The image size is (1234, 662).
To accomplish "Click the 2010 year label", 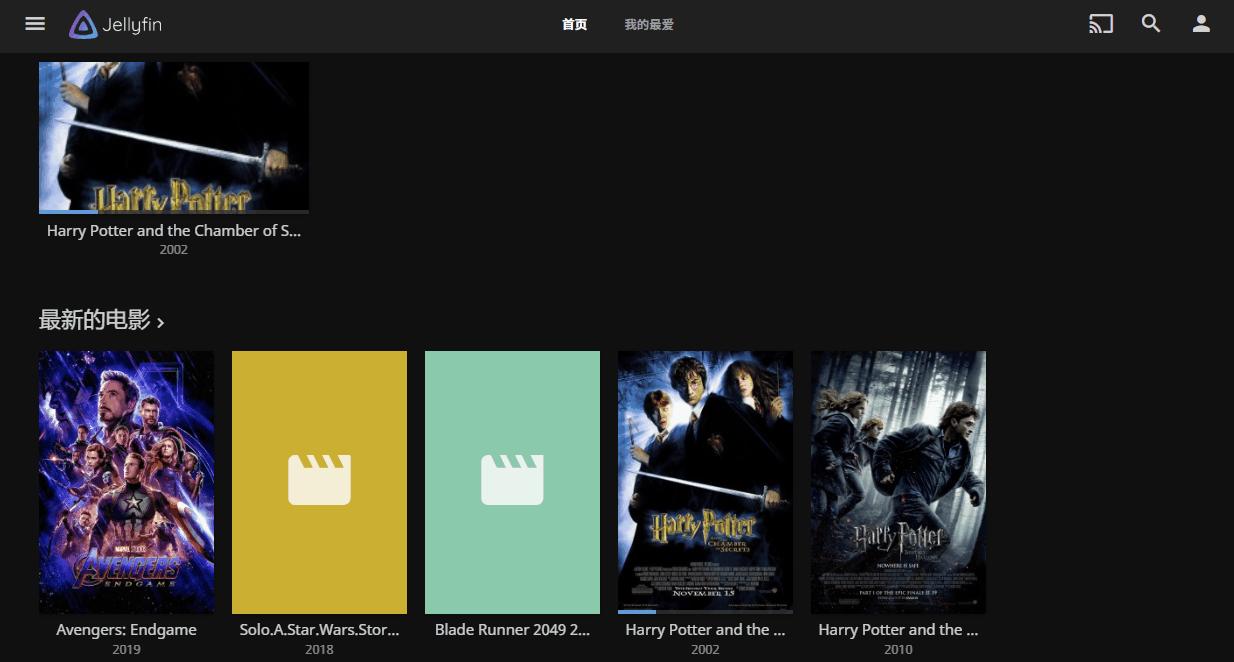I will pos(898,649).
